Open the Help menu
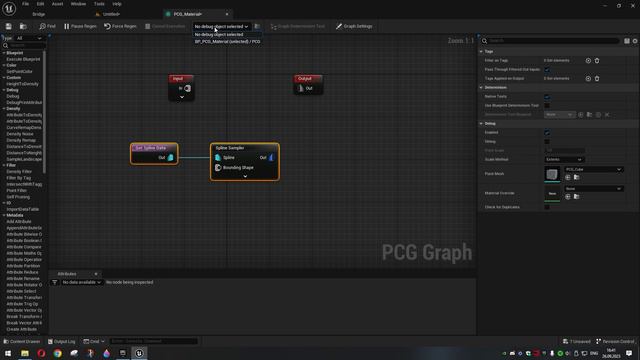This screenshot has height=360, width=640. [x=117, y=4]
